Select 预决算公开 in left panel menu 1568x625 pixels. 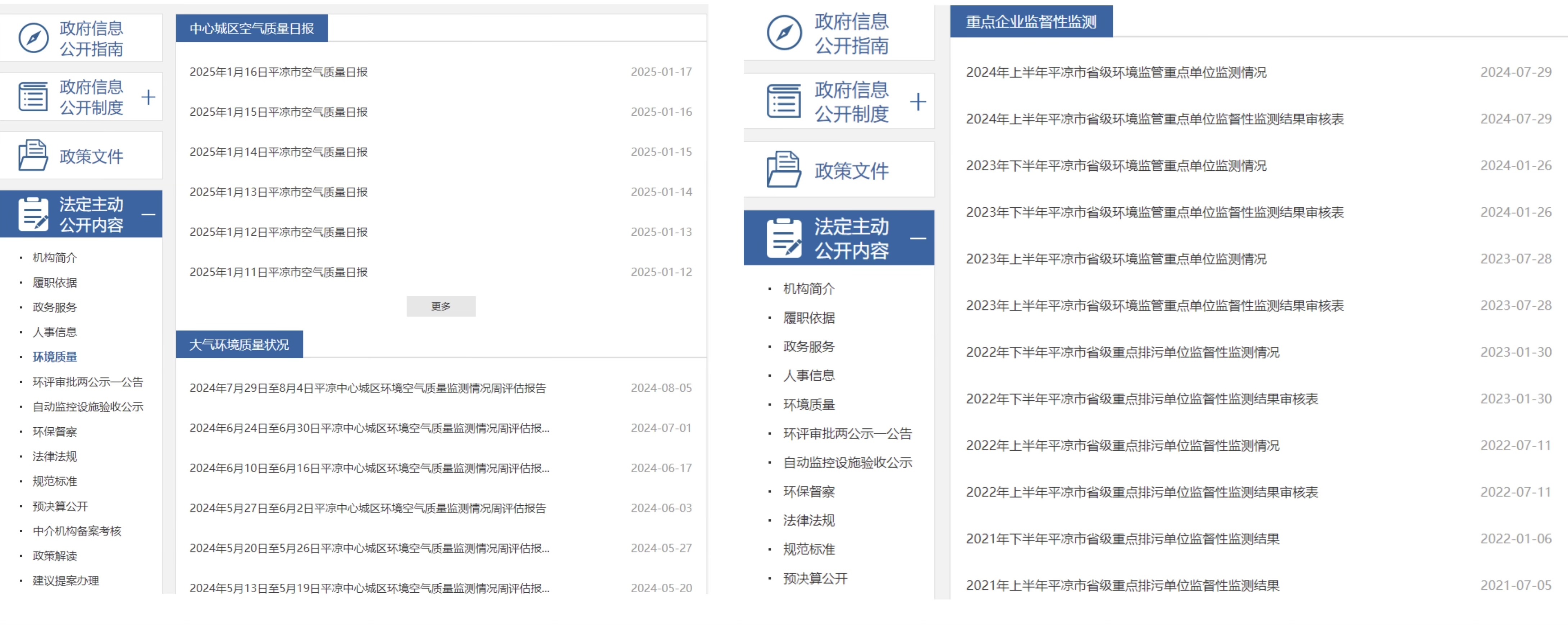(x=60, y=506)
